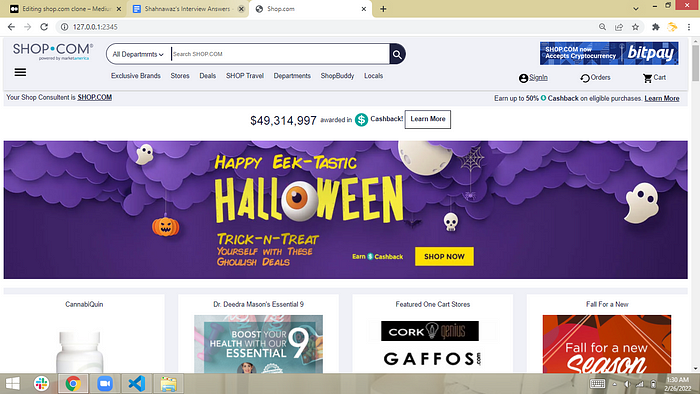The height and width of the screenshot is (394, 700).
Task: Open SHOP Travel menu item
Action: 245,76
